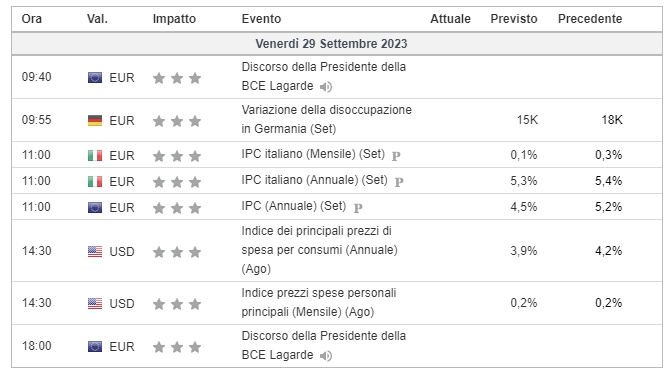The image size is (669, 370).
Task: Click the P icon next to IPC (Annuale) (Set)
Action: coord(358,208)
